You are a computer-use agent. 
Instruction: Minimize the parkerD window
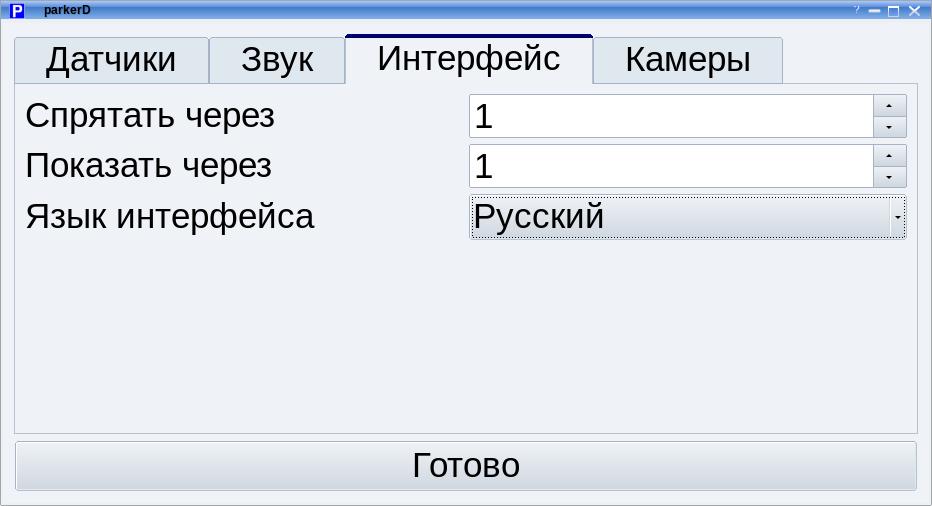[x=875, y=11]
